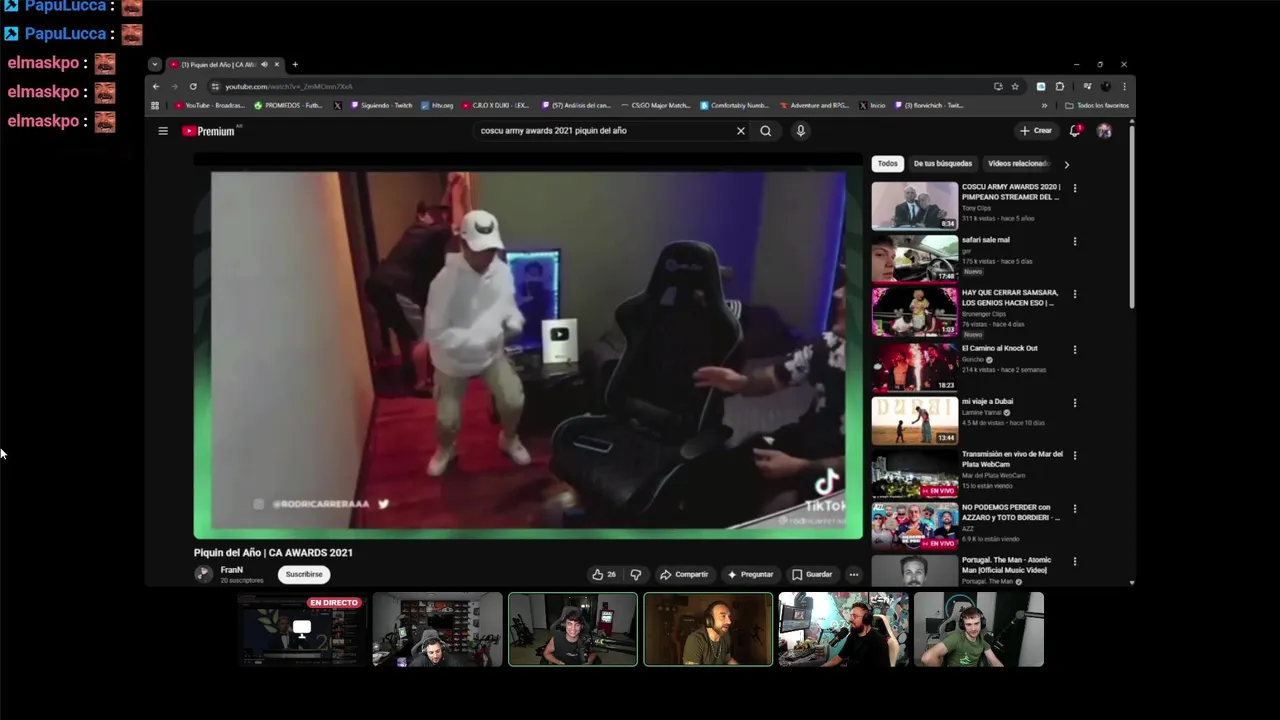The width and height of the screenshot is (1280, 720).
Task: Clear the YouTube search box text
Action: coord(741,131)
